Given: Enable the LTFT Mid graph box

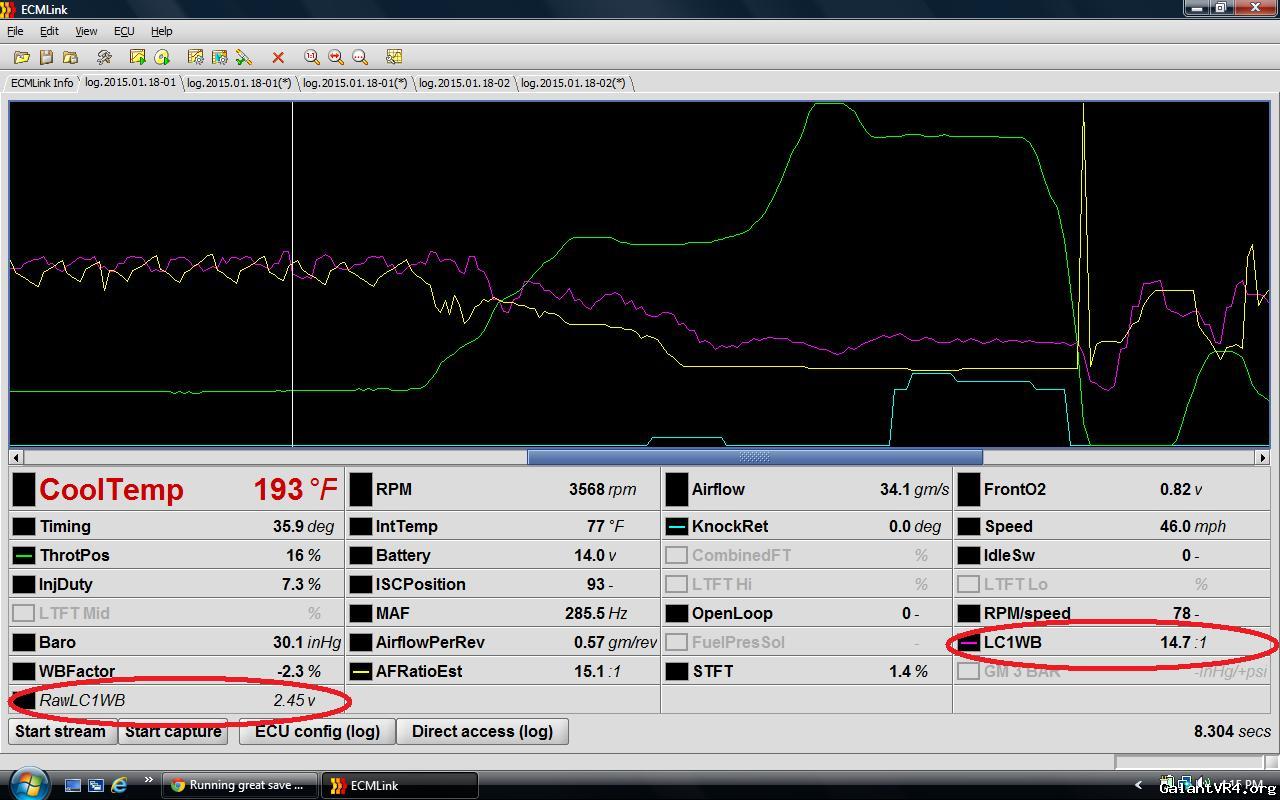Looking at the screenshot, I should pyautogui.click(x=23, y=613).
